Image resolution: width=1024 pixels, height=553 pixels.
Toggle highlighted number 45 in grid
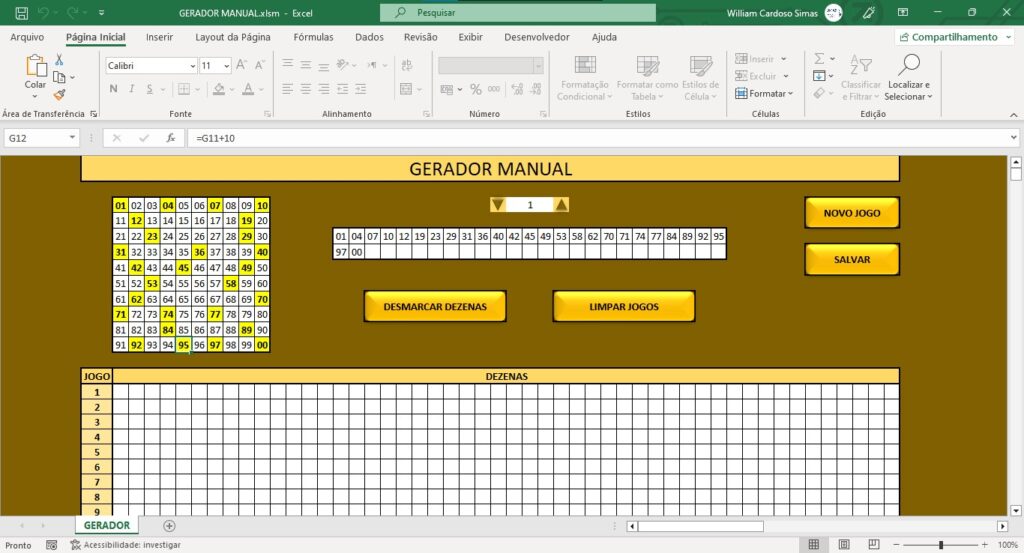(184, 268)
